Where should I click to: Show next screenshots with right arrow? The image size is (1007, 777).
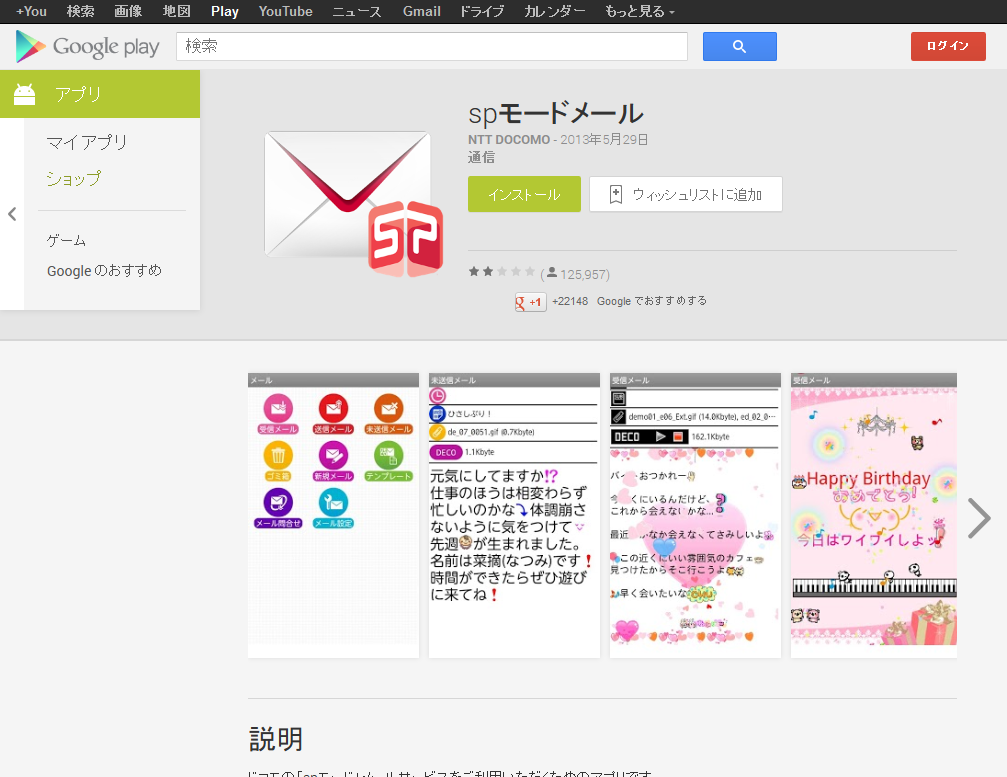pyautogui.click(x=979, y=518)
